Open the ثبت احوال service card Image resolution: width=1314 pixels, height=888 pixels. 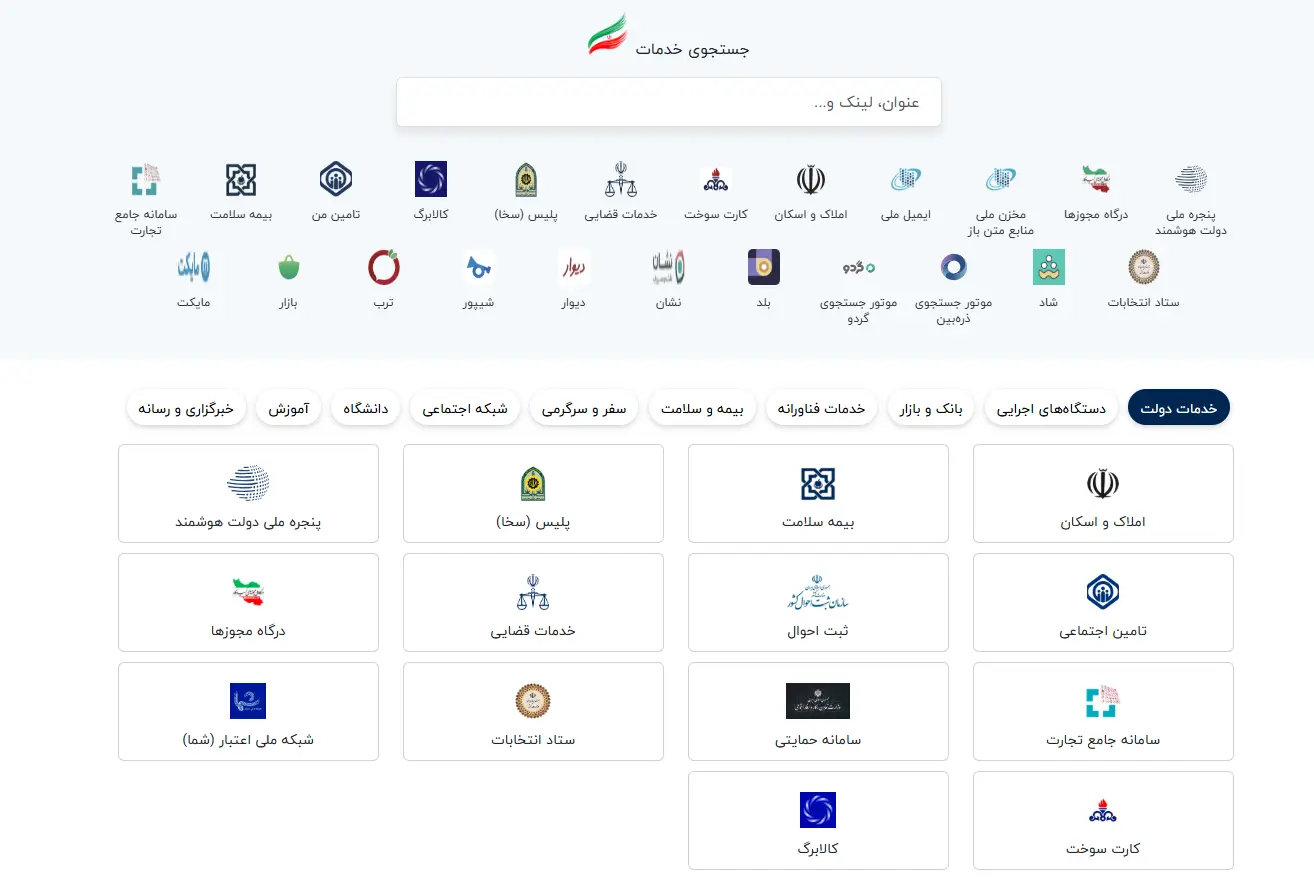tap(818, 602)
